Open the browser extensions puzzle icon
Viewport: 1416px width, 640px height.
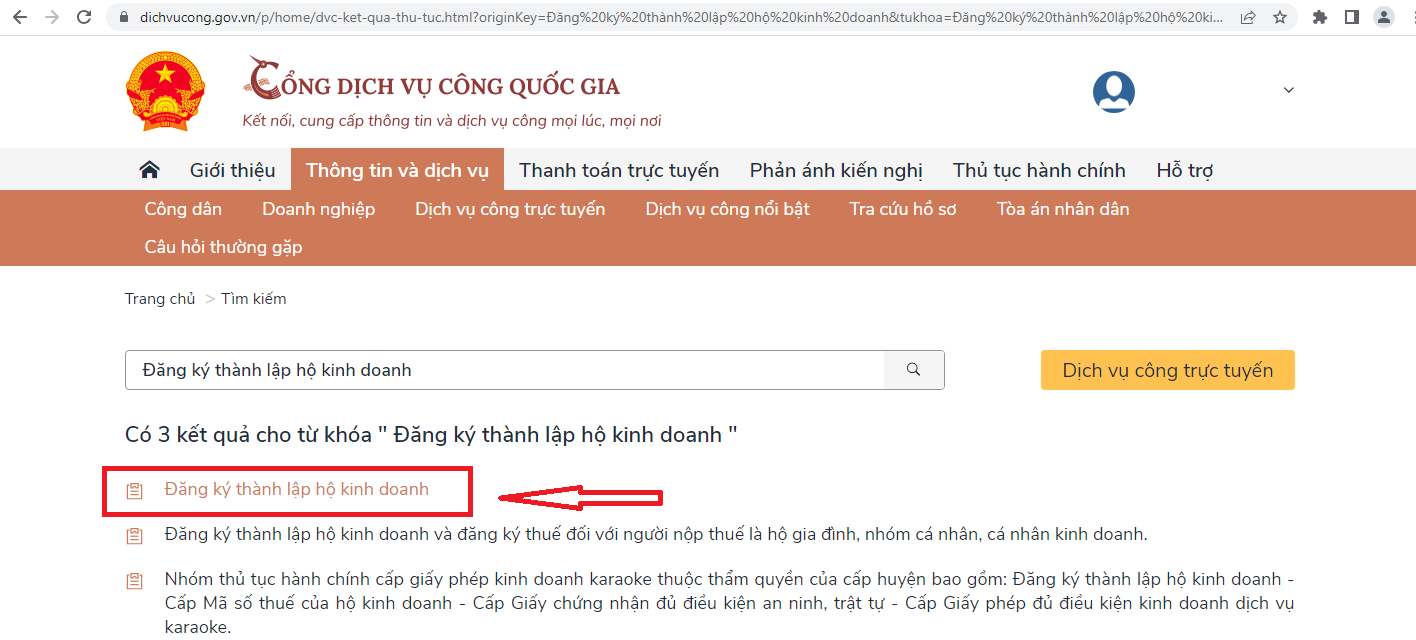coord(1319,16)
